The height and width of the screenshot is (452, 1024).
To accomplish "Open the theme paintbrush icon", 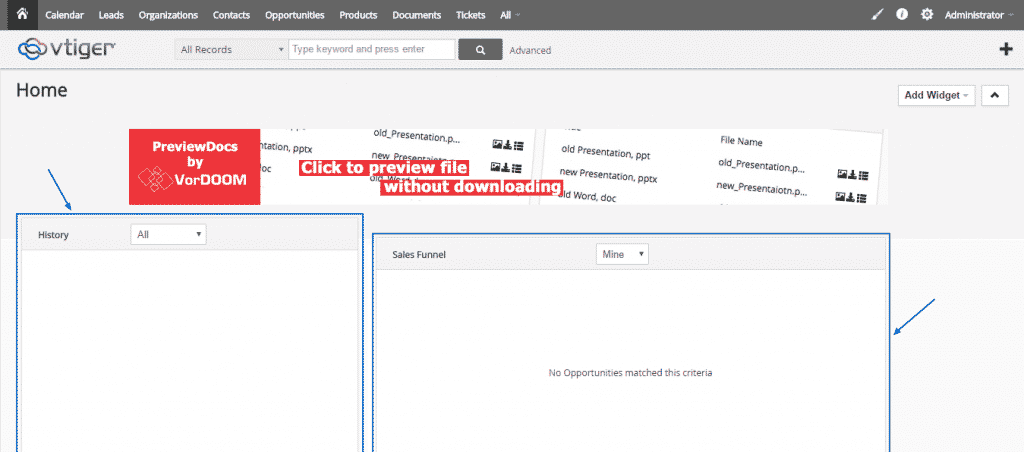I will click(877, 15).
